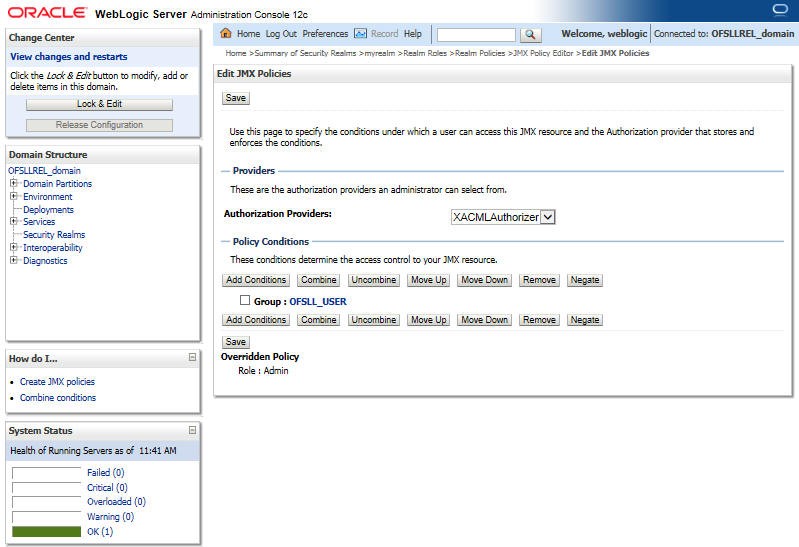Click Realm Roles breadcrumb link
This screenshot has width=799, height=547.
tap(425, 53)
